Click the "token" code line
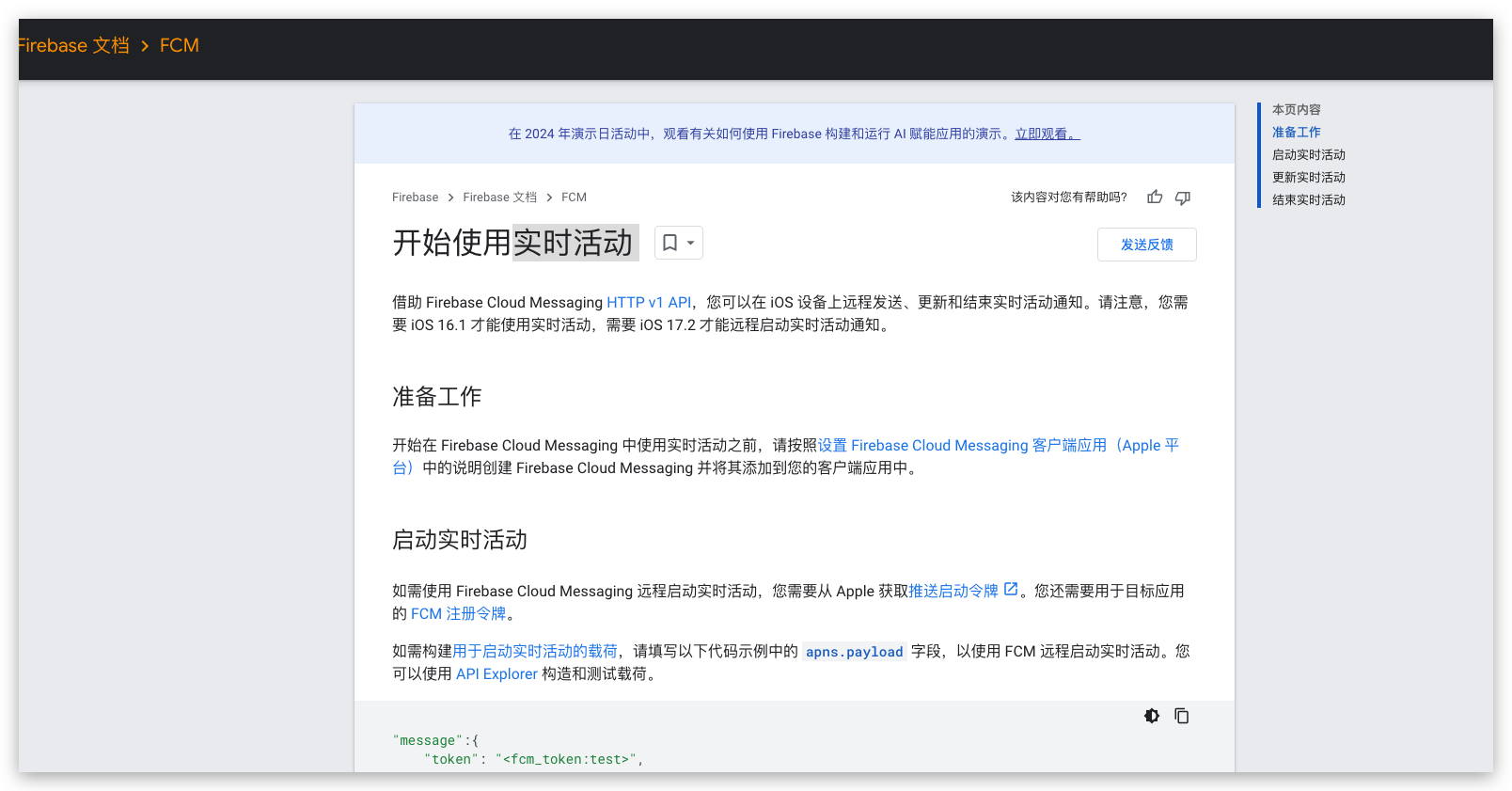 pos(533,759)
